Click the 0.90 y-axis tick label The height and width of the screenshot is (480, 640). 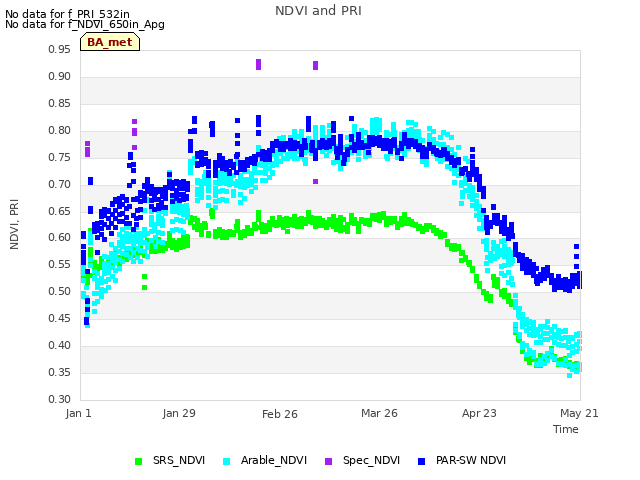[60, 76]
